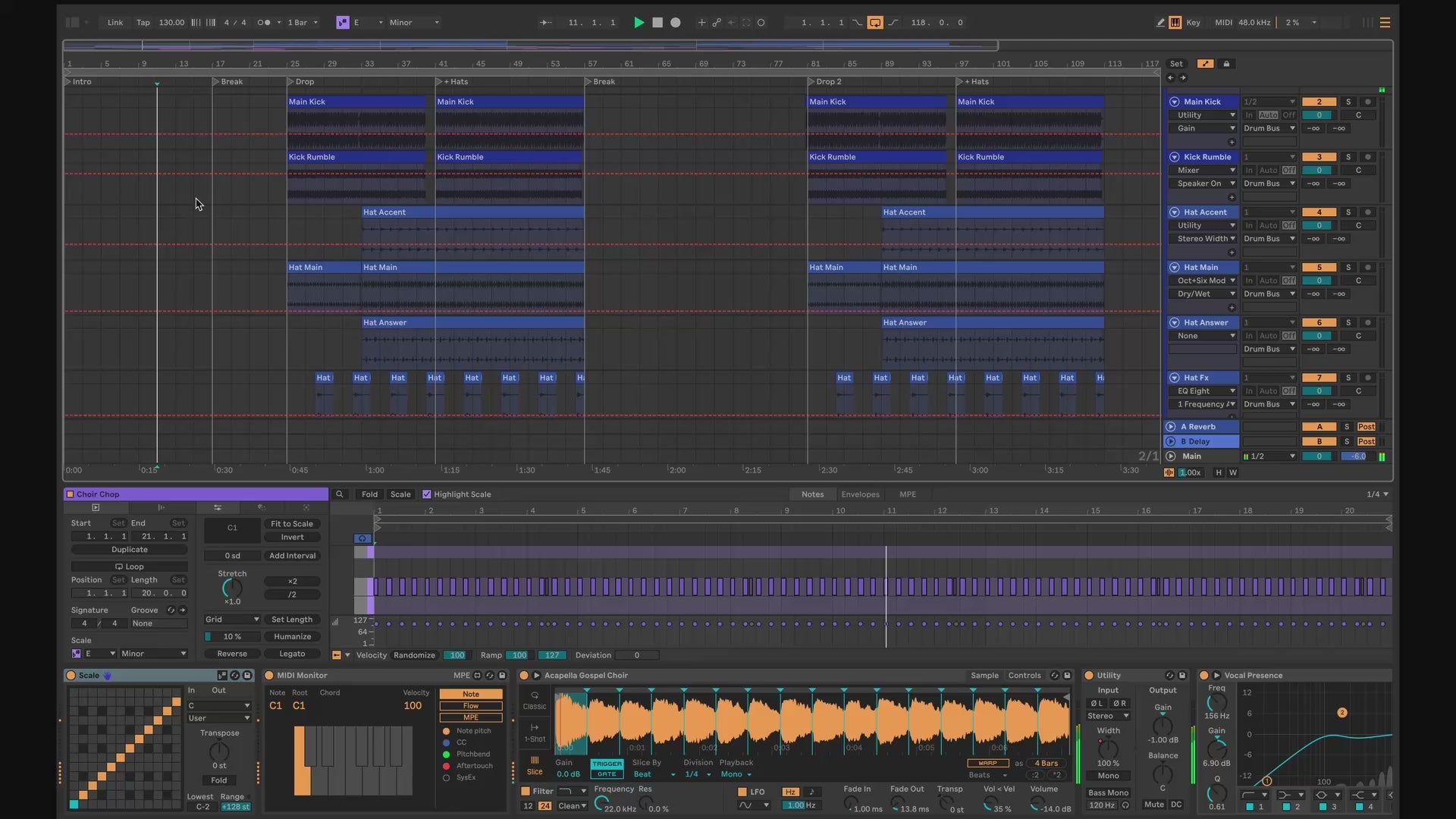Save the Acapella Gospel Choir preset
The width and height of the screenshot is (1456, 819).
pyautogui.click(x=1067, y=676)
